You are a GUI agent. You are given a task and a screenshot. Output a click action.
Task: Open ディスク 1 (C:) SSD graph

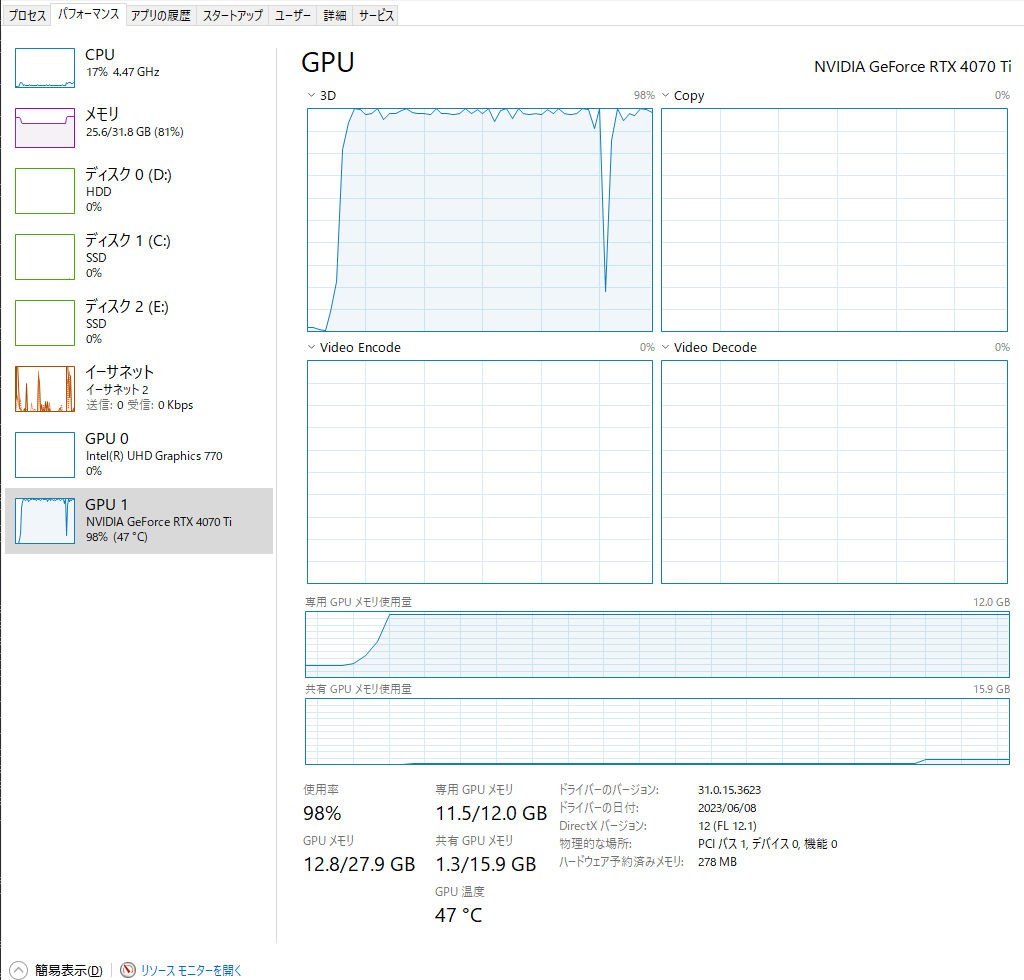pyautogui.click(x=45, y=257)
